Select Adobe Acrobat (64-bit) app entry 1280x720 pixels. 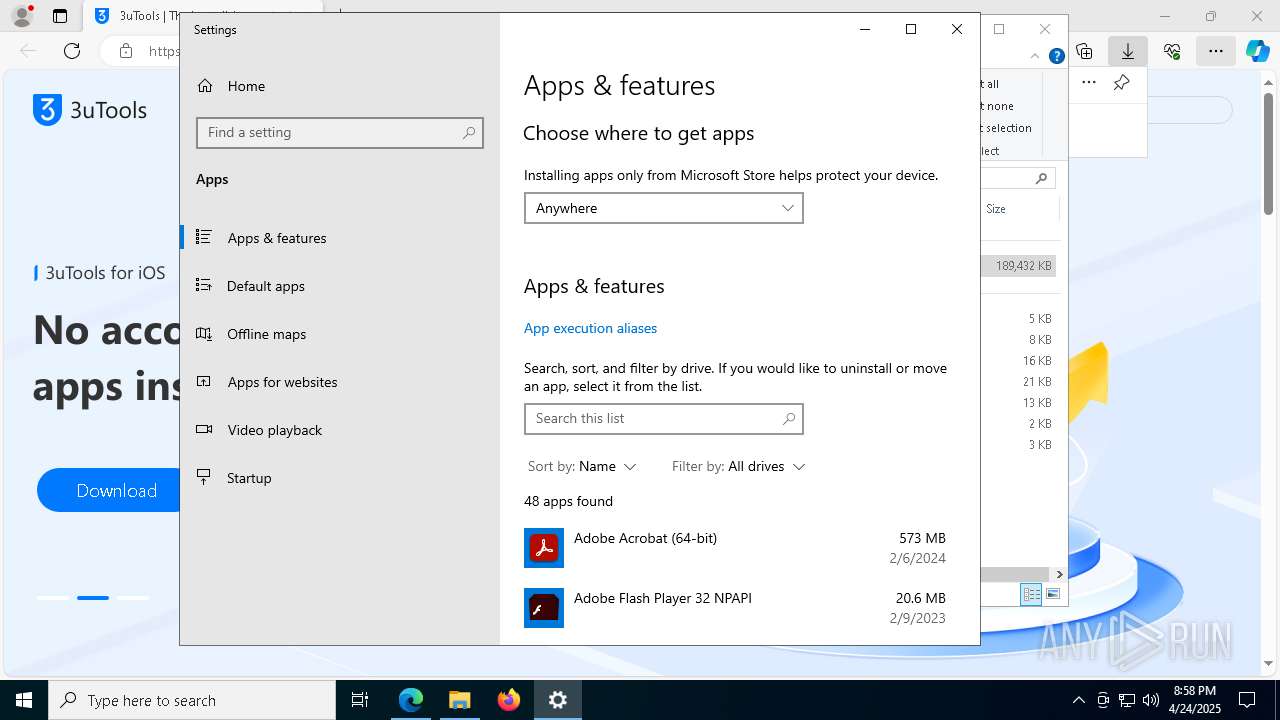[x=735, y=548]
